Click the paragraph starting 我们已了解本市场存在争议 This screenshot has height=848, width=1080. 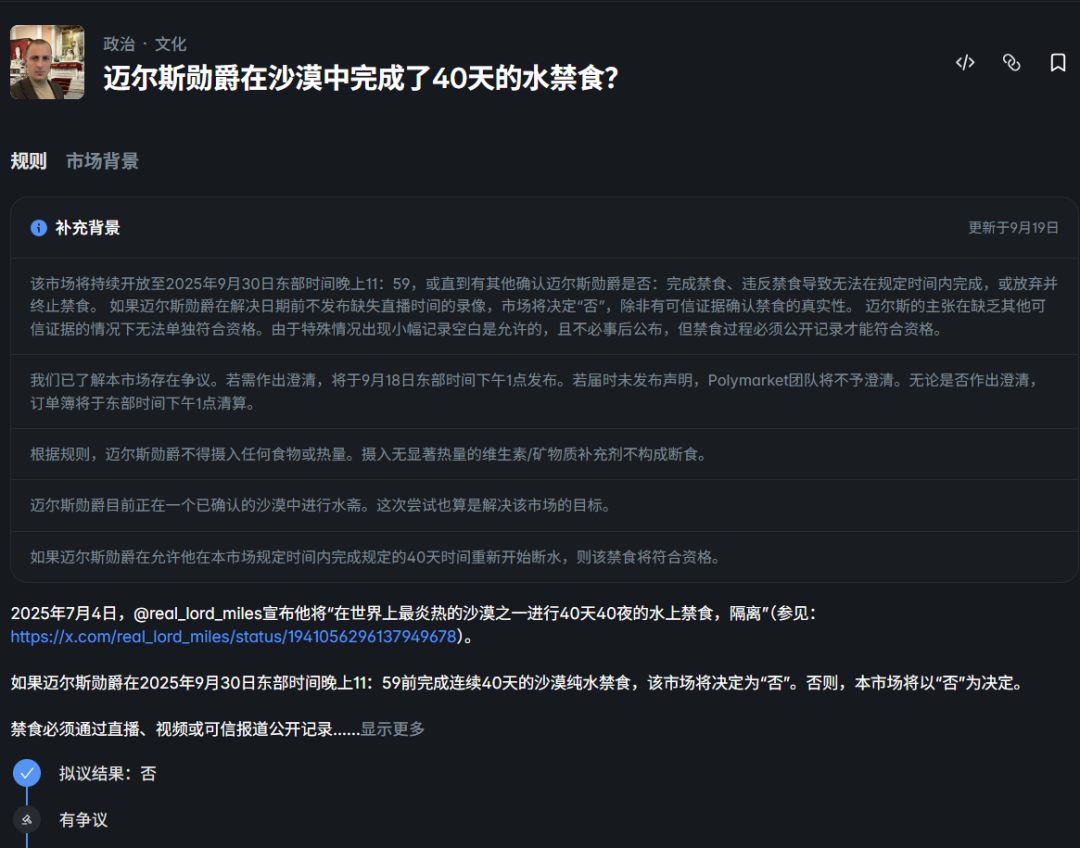pos(534,391)
